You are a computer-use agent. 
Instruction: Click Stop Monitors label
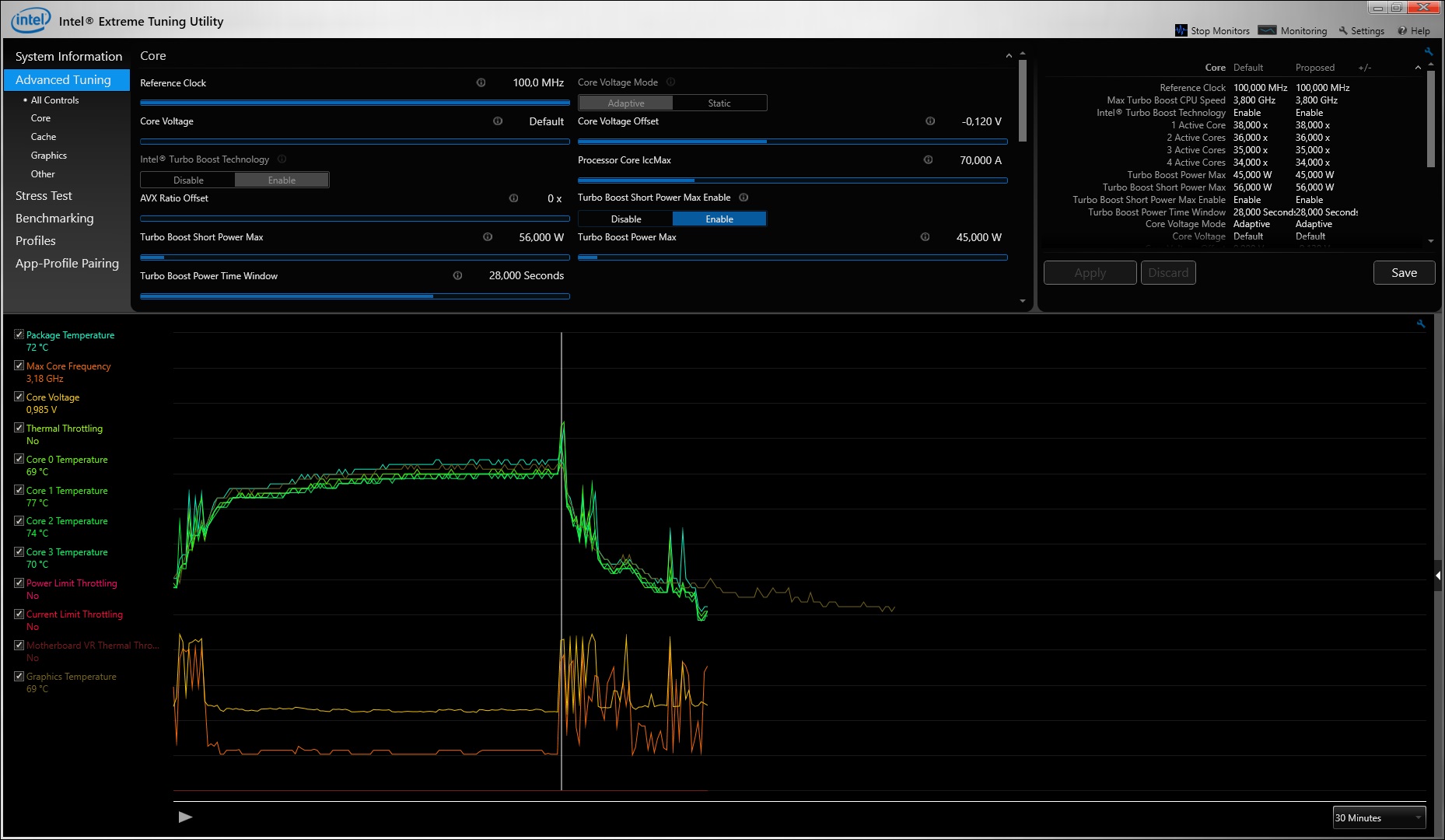click(x=1220, y=30)
